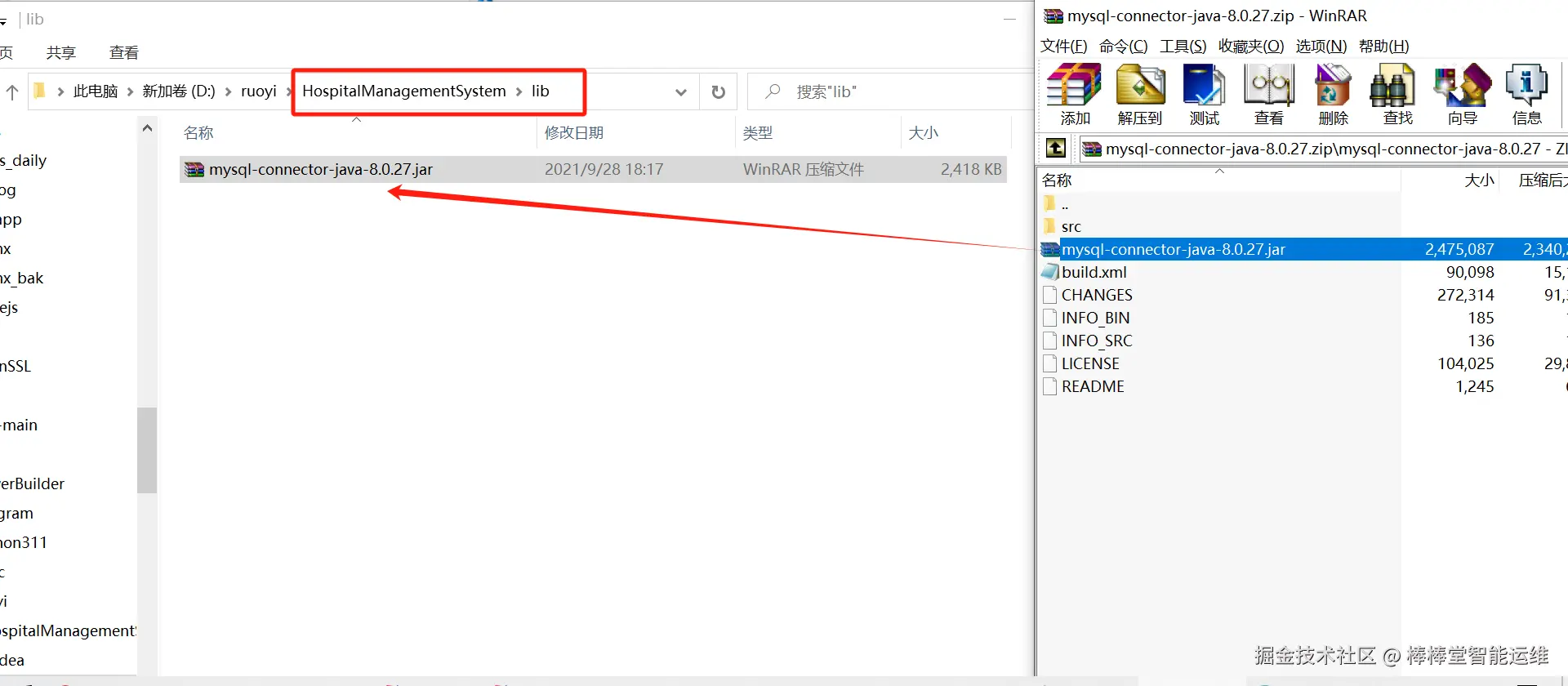Click the build.xml file icon
Image resolution: width=1568 pixels, height=686 pixels.
tap(1050, 272)
